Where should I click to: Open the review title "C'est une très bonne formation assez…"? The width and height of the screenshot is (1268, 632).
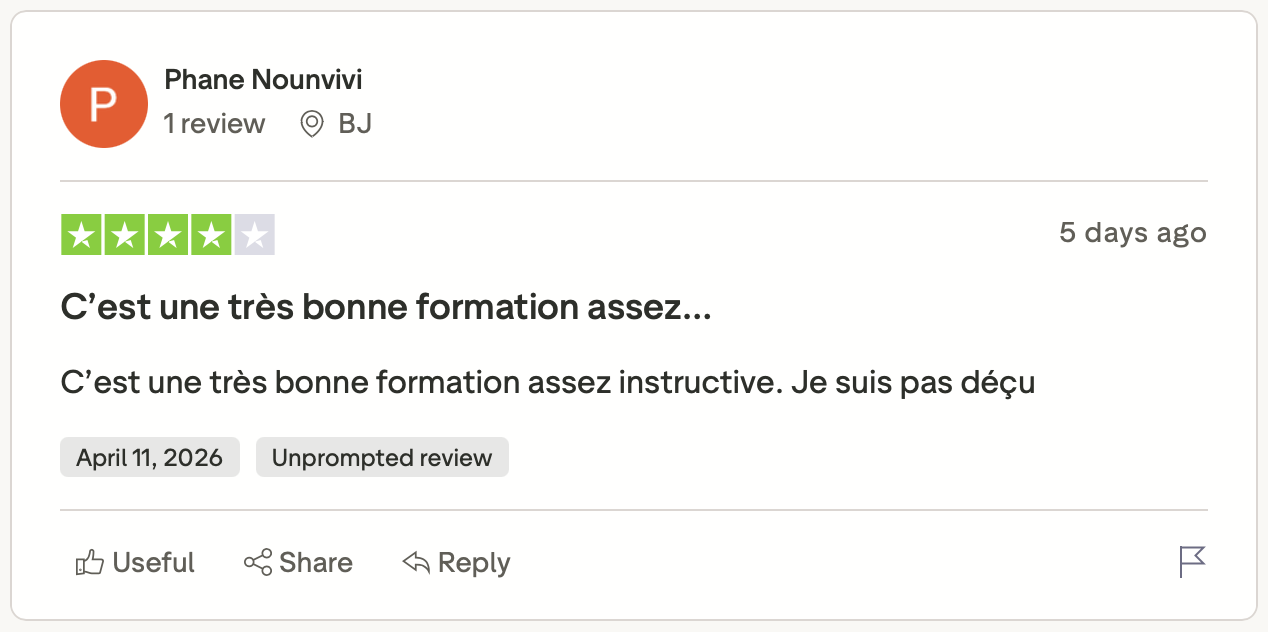(x=386, y=308)
